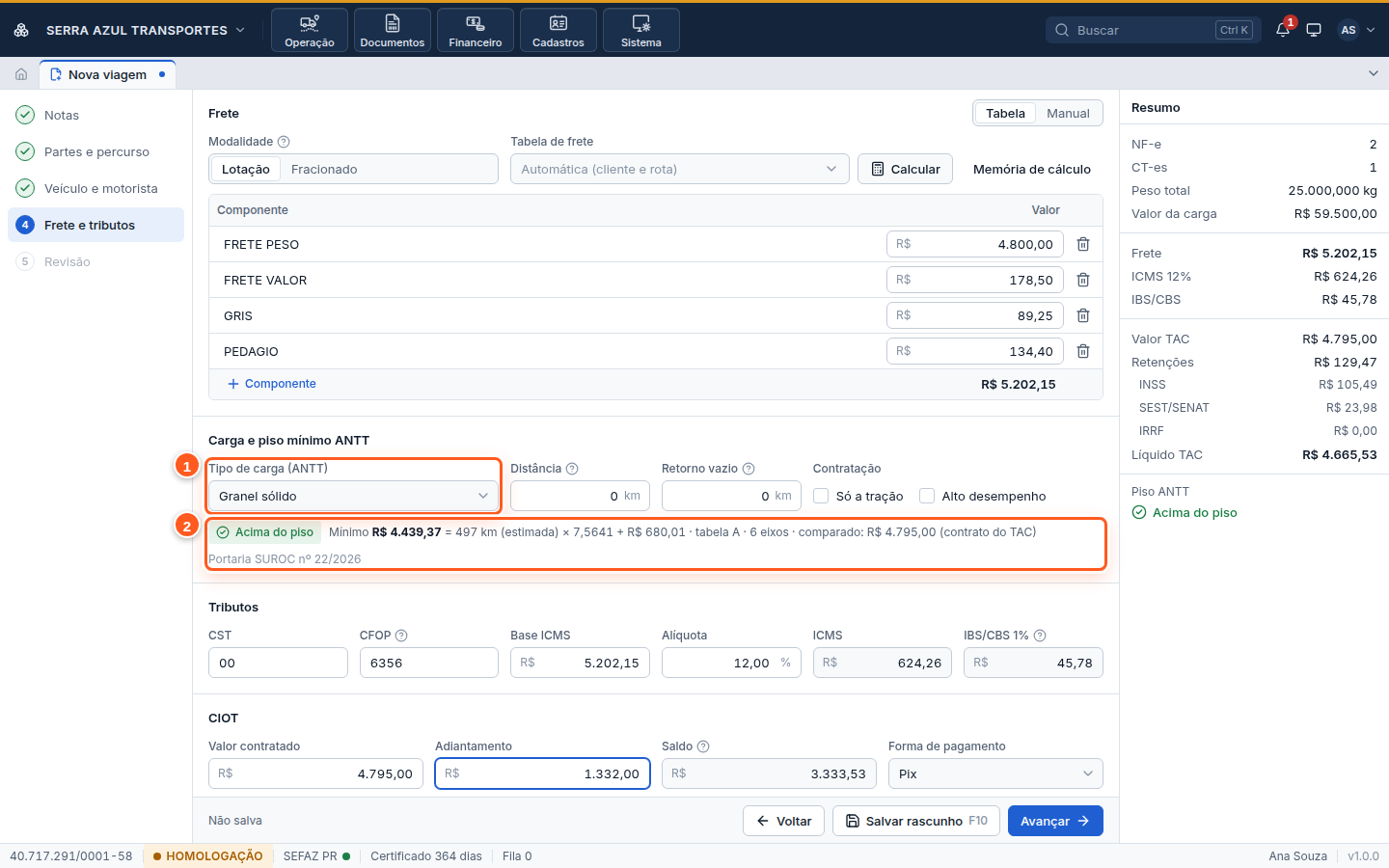1389x868 pixels.
Task: Go to Veículo e motorista step
Action: point(95,188)
